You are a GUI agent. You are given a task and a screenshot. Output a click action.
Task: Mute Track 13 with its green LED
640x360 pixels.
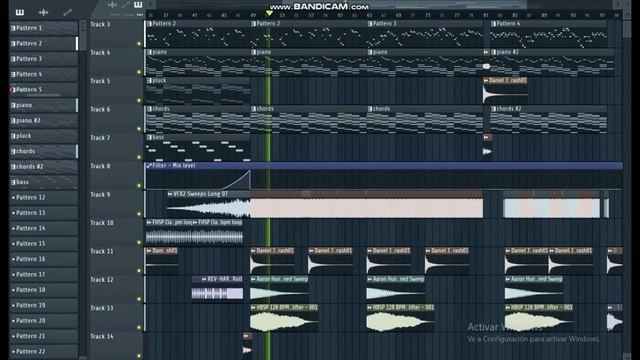139,327
